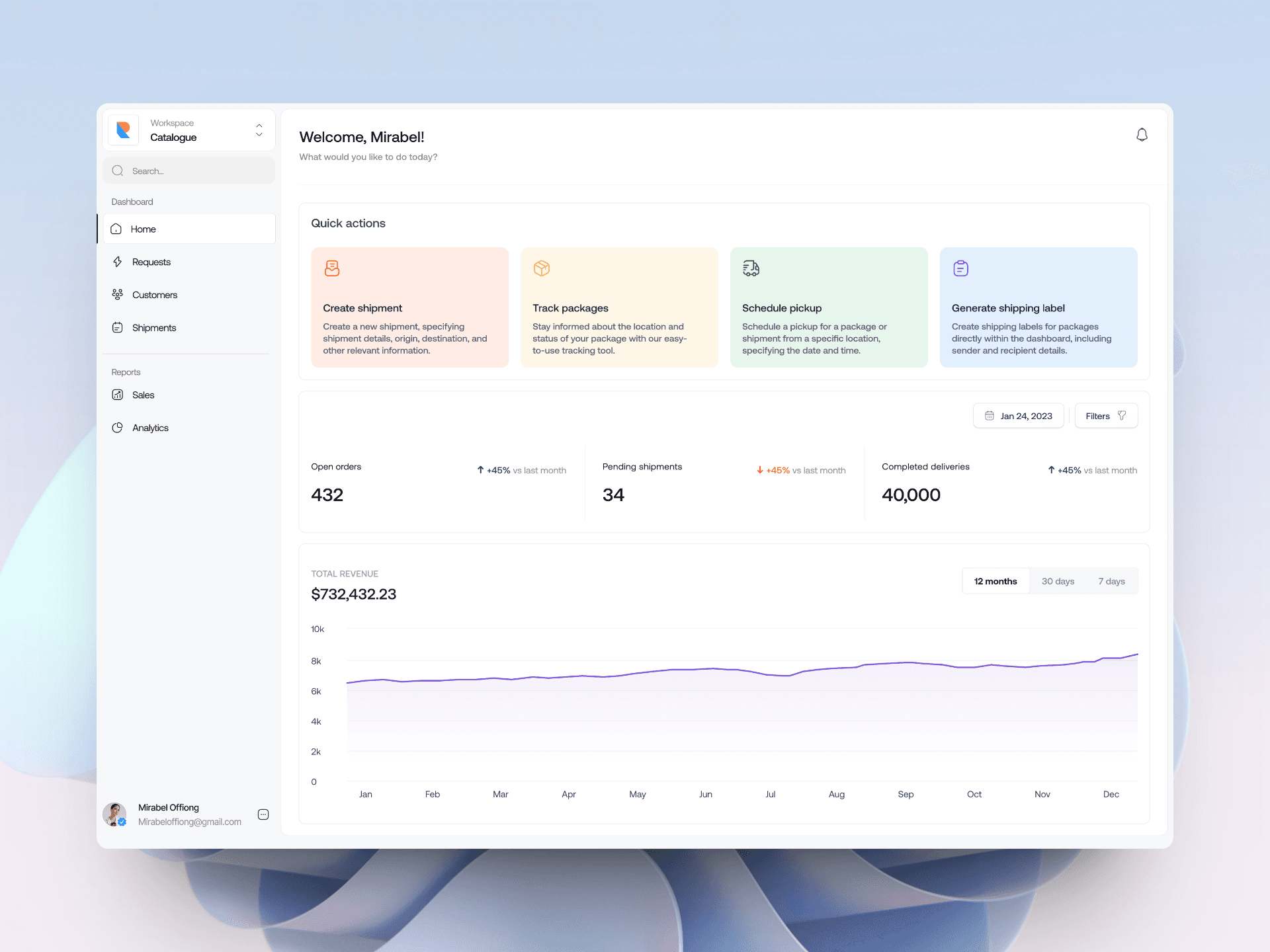Click the Mirabeloffiong@gmail.com email text

(189, 822)
